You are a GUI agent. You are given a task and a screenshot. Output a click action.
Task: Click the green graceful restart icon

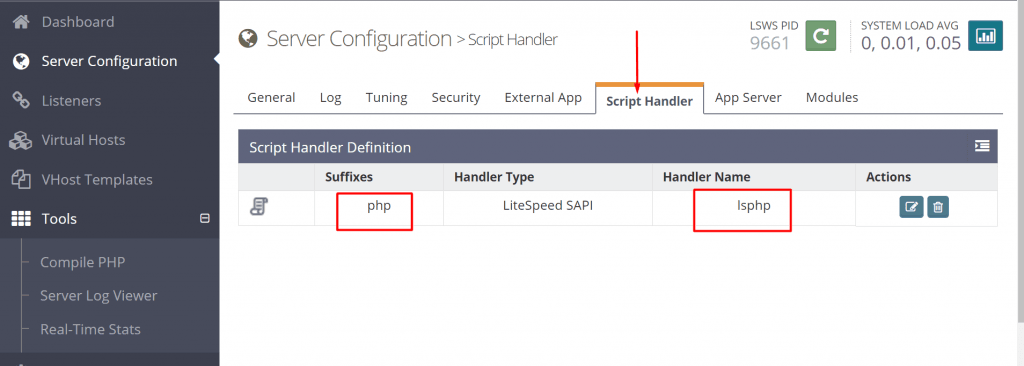(821, 35)
